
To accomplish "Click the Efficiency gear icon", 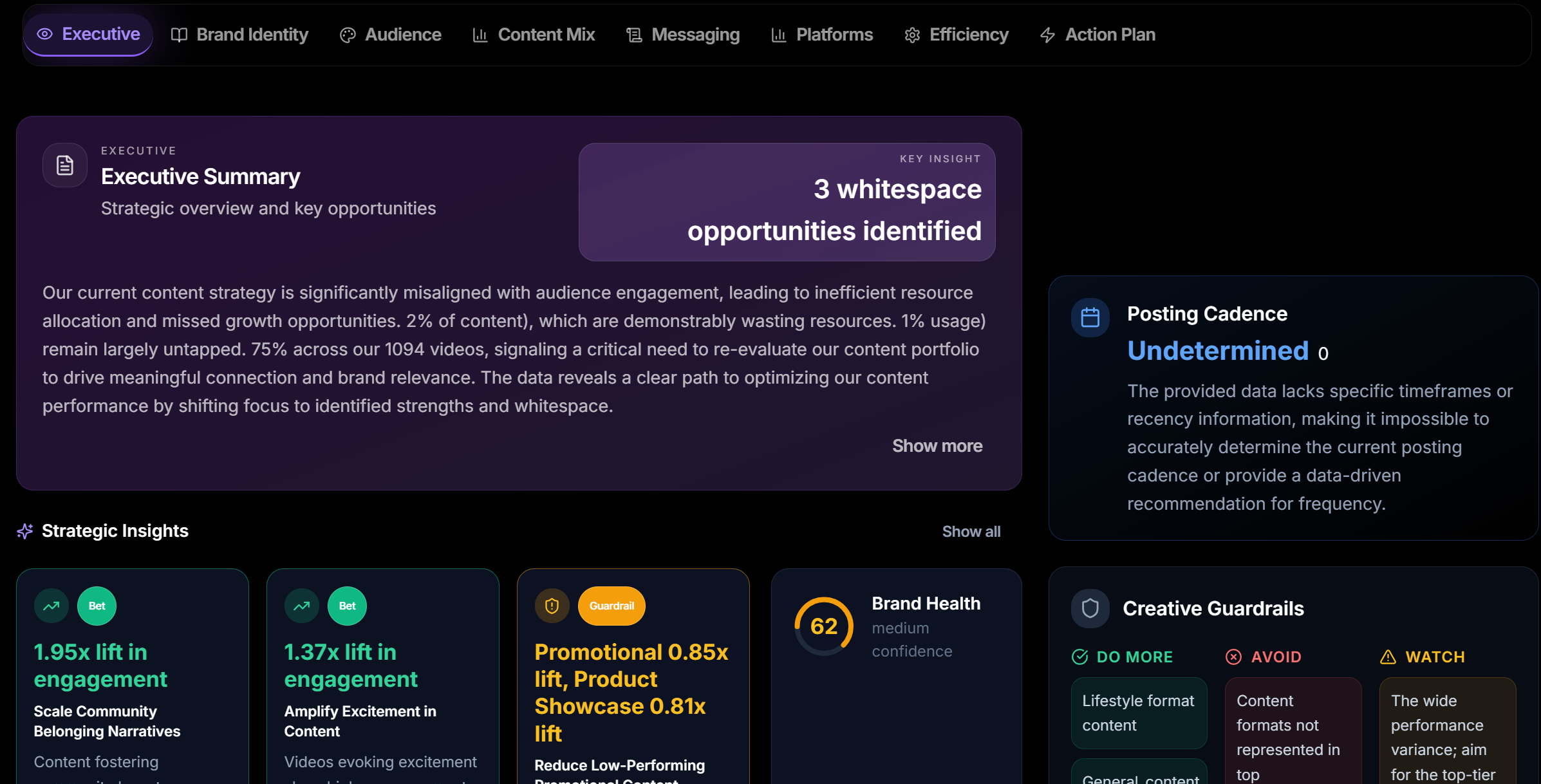I will [x=911, y=35].
